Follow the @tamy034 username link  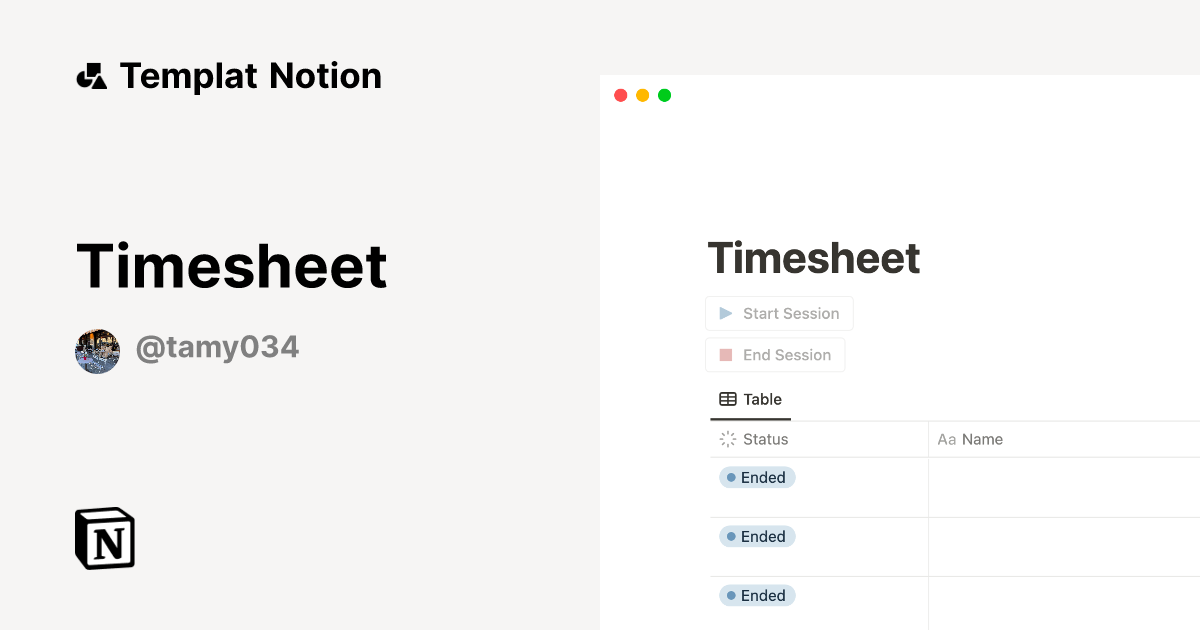coord(218,347)
